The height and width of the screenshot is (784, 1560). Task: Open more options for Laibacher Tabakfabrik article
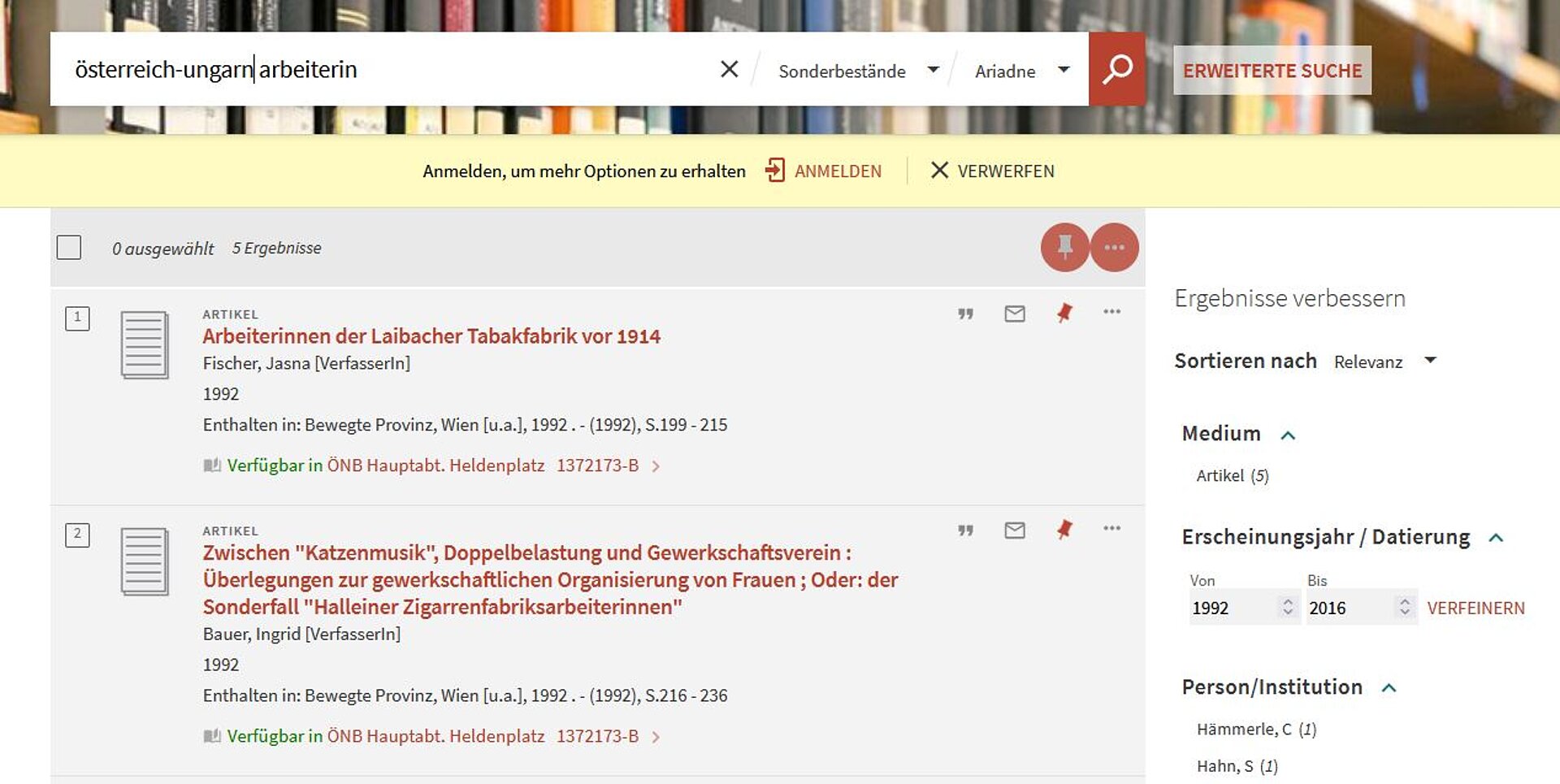tap(1111, 311)
